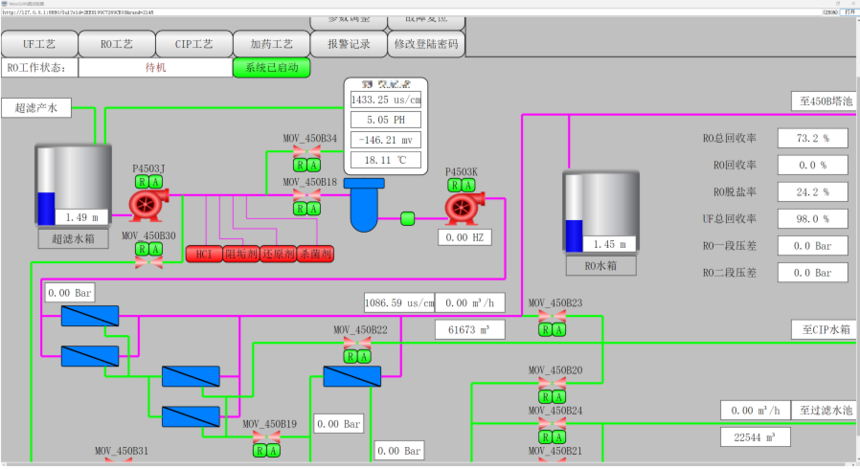Toggle the R indicator of MOV_450B30
The width and height of the screenshot is (860, 469).
coord(142,249)
